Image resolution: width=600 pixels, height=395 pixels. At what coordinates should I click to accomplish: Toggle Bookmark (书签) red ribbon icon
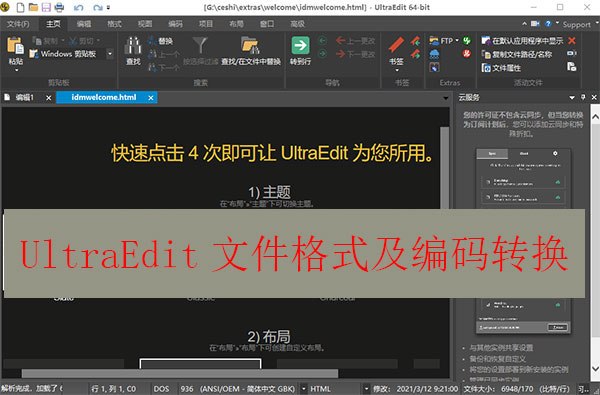coord(396,45)
